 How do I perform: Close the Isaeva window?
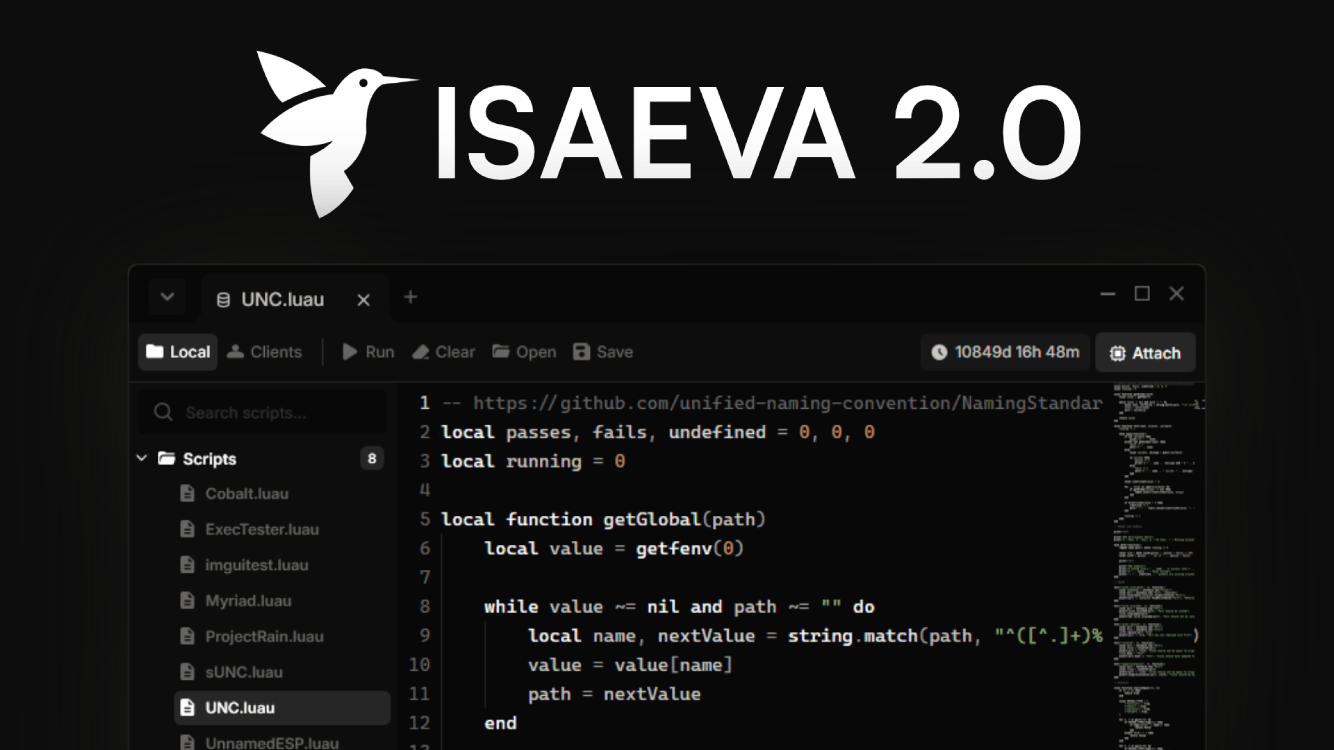pyautogui.click(x=1177, y=294)
